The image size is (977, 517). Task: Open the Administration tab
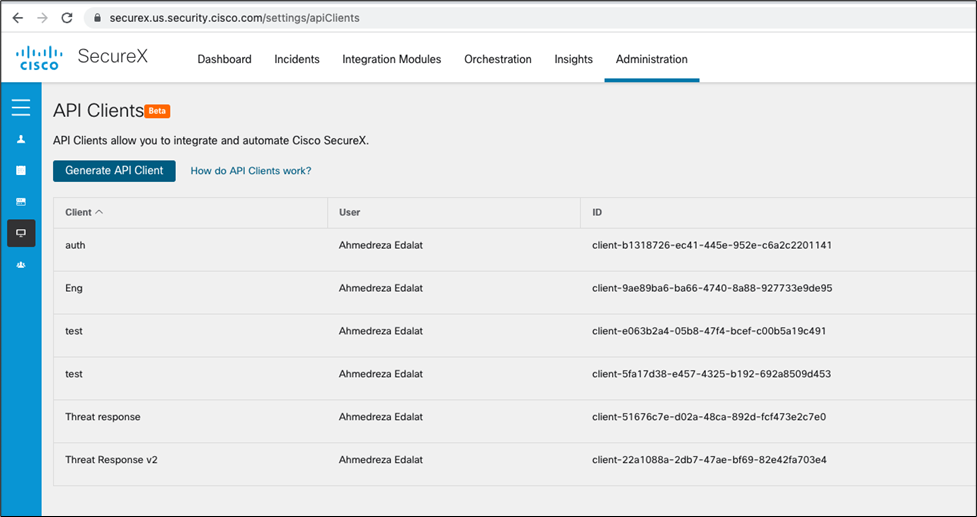click(x=652, y=59)
